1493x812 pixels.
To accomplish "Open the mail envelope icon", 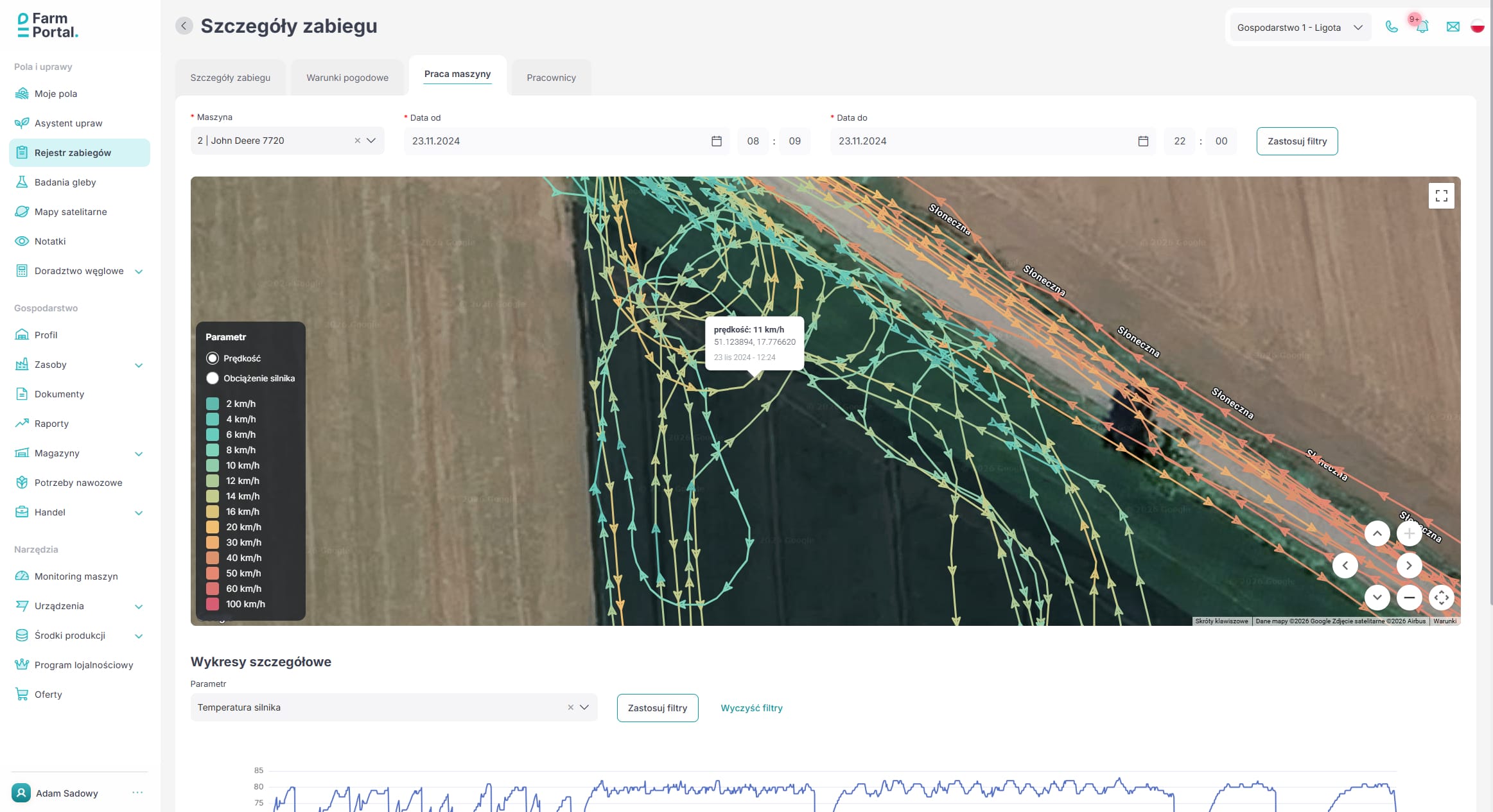I will coord(1453,27).
